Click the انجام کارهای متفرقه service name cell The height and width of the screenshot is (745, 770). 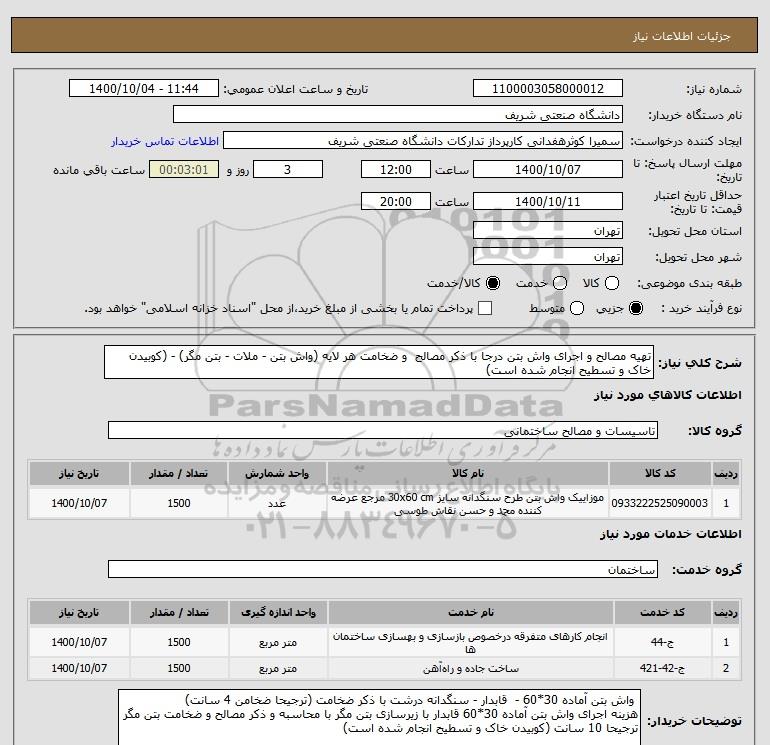[x=471, y=642]
